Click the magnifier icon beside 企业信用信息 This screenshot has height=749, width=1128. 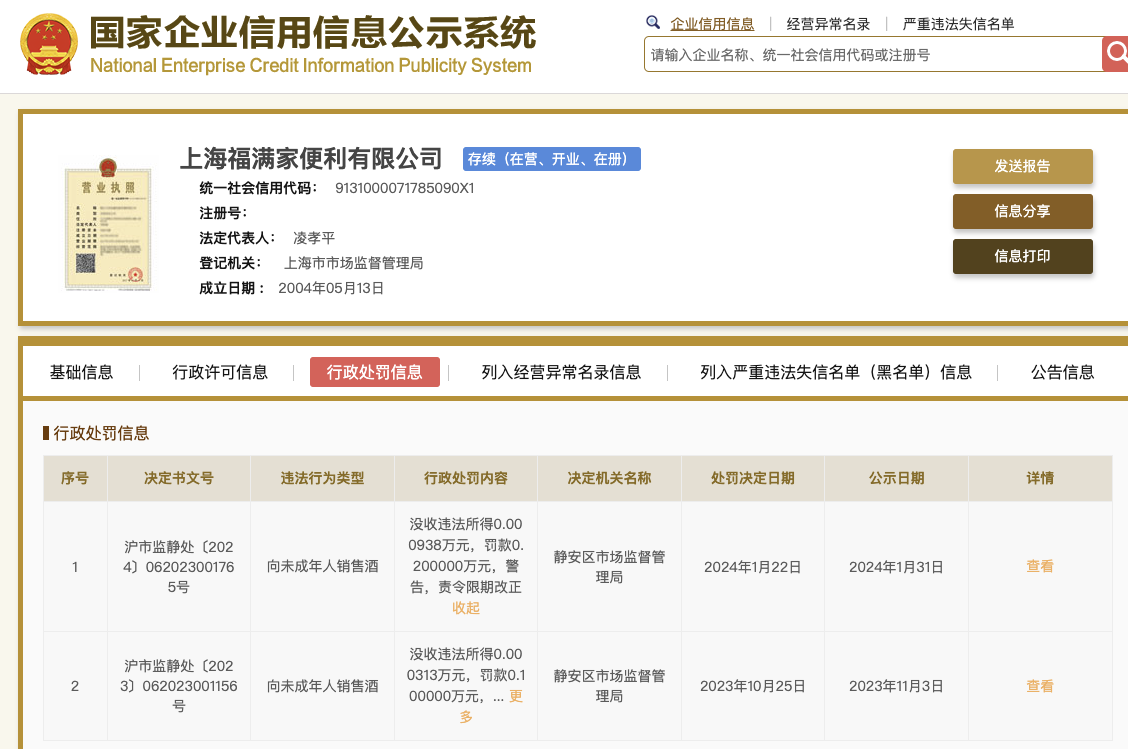pyautogui.click(x=652, y=22)
